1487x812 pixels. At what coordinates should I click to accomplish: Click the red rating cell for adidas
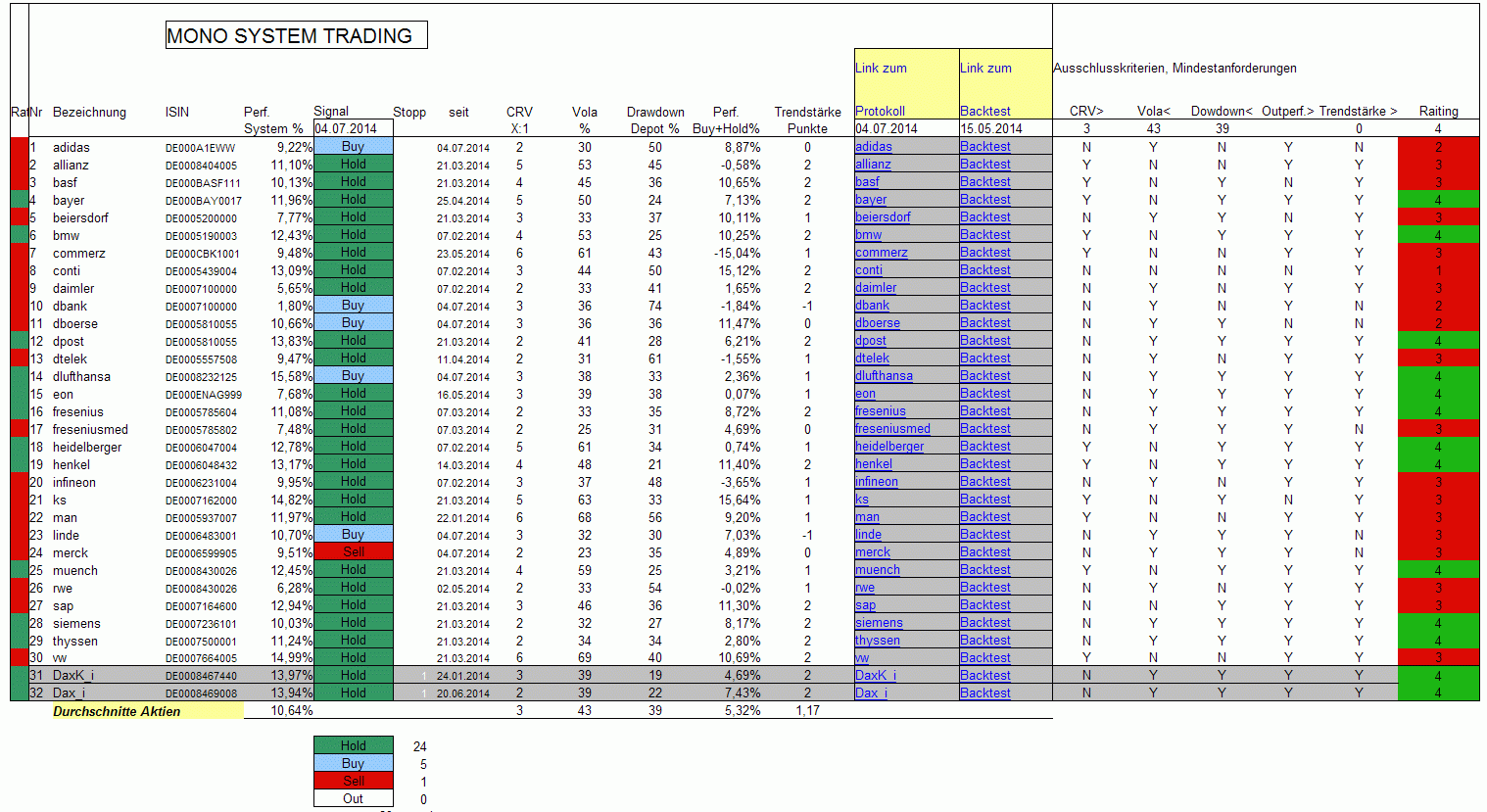coord(1438,147)
